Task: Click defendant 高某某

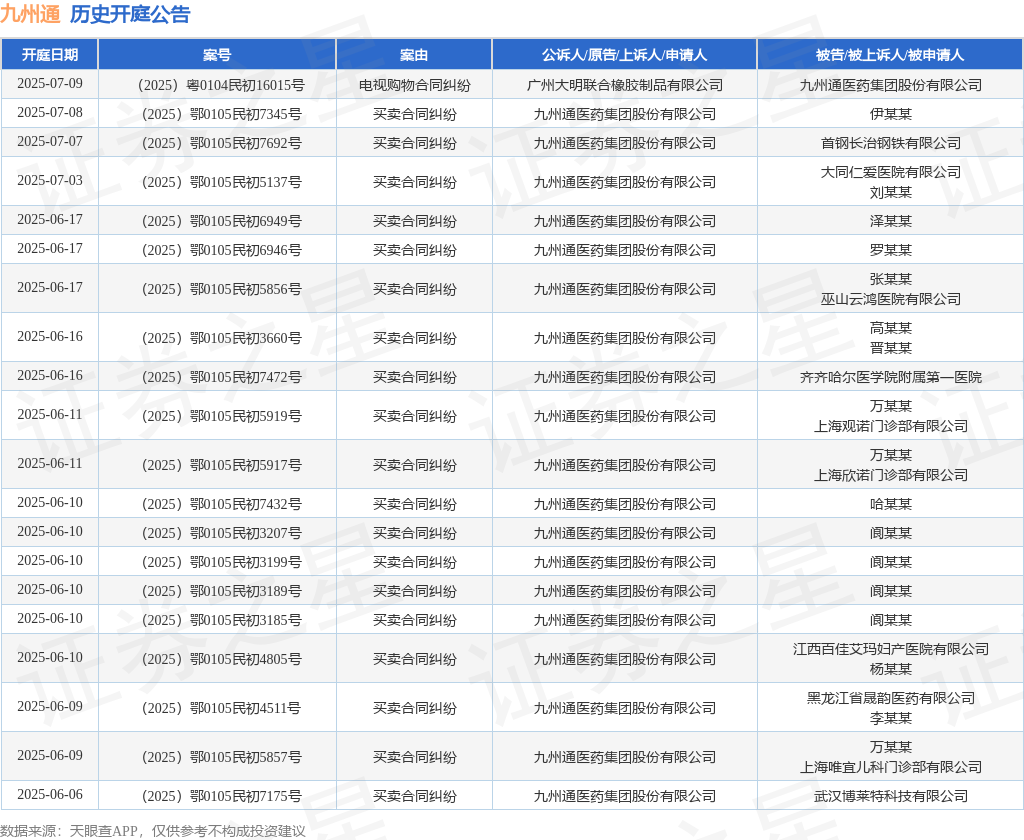Action: pos(890,328)
